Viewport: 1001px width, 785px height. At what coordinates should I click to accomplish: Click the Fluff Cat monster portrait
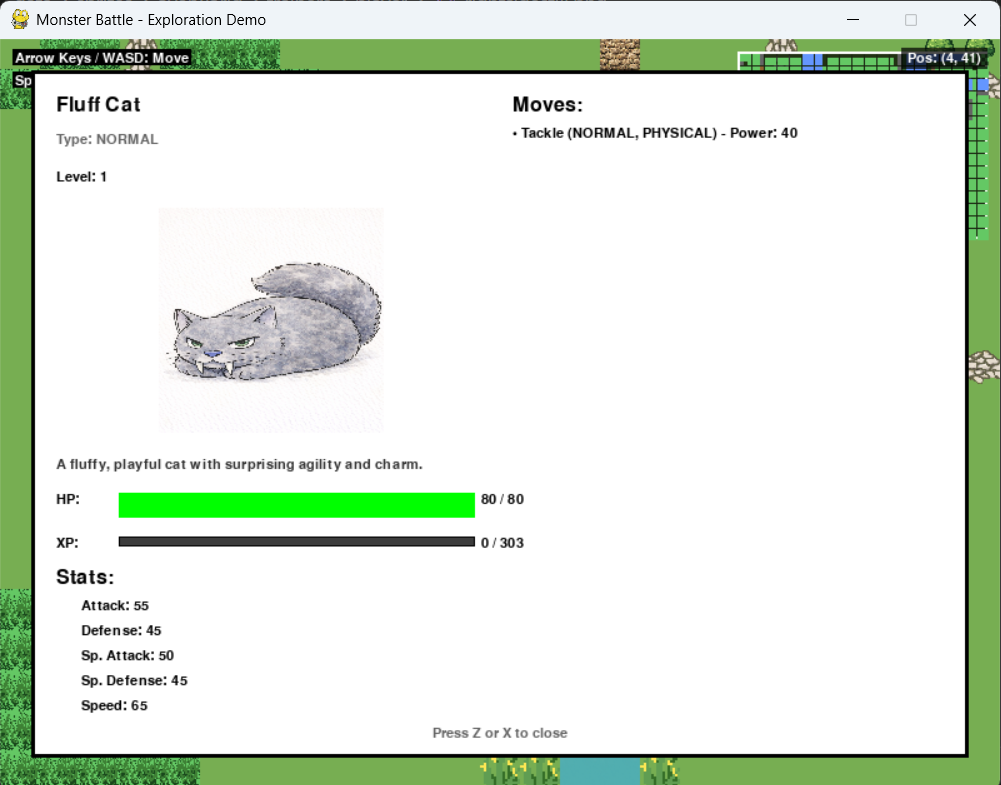[x=271, y=320]
